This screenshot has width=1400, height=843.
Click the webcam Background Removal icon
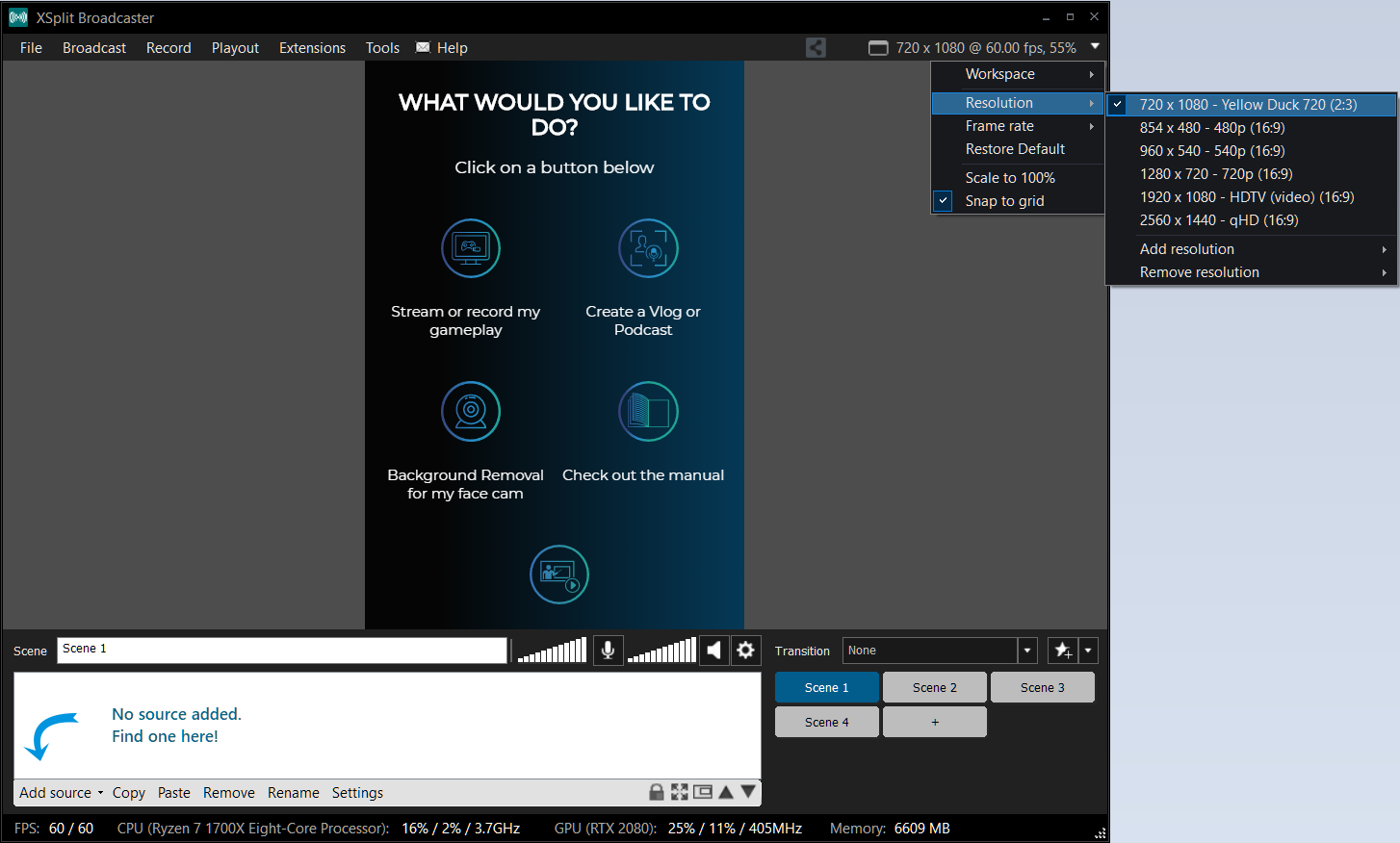(x=471, y=411)
